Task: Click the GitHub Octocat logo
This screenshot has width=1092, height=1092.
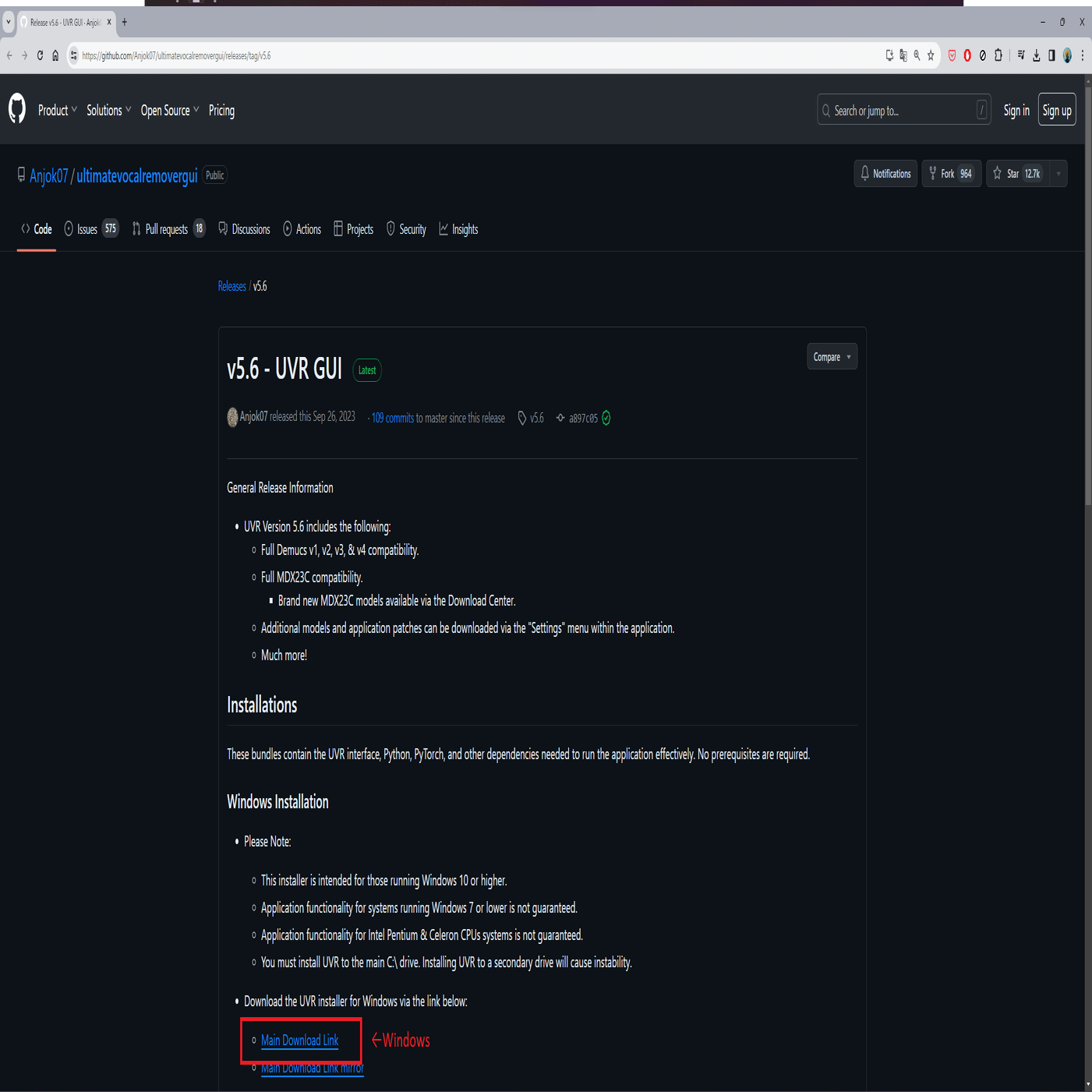Action: click(x=17, y=109)
